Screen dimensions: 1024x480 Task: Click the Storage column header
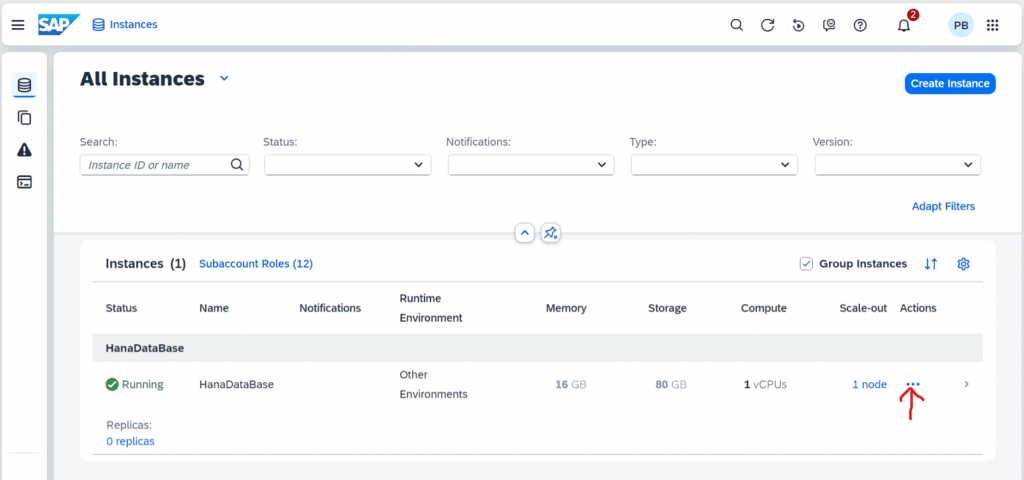coord(667,308)
